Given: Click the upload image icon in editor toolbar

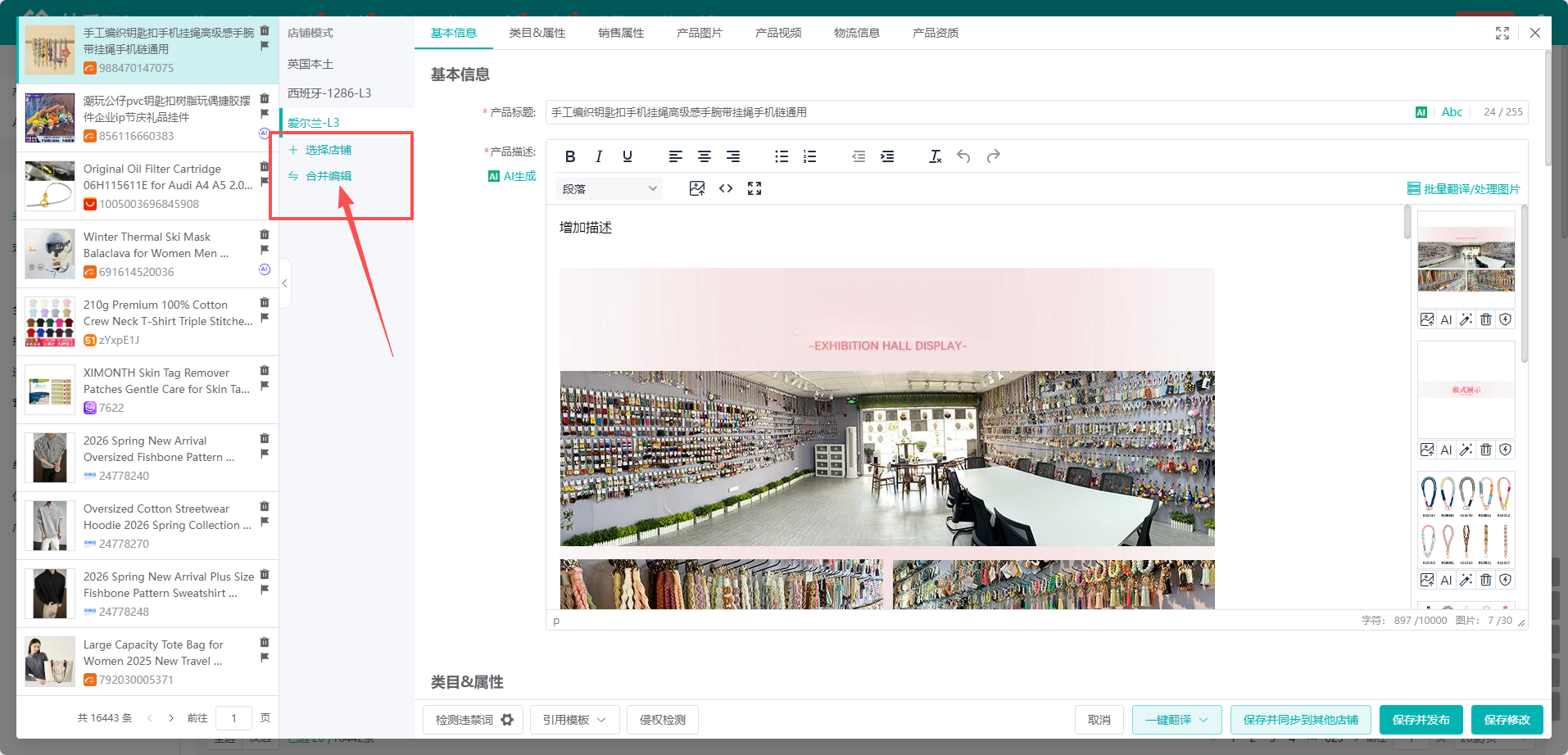Looking at the screenshot, I should click(697, 189).
